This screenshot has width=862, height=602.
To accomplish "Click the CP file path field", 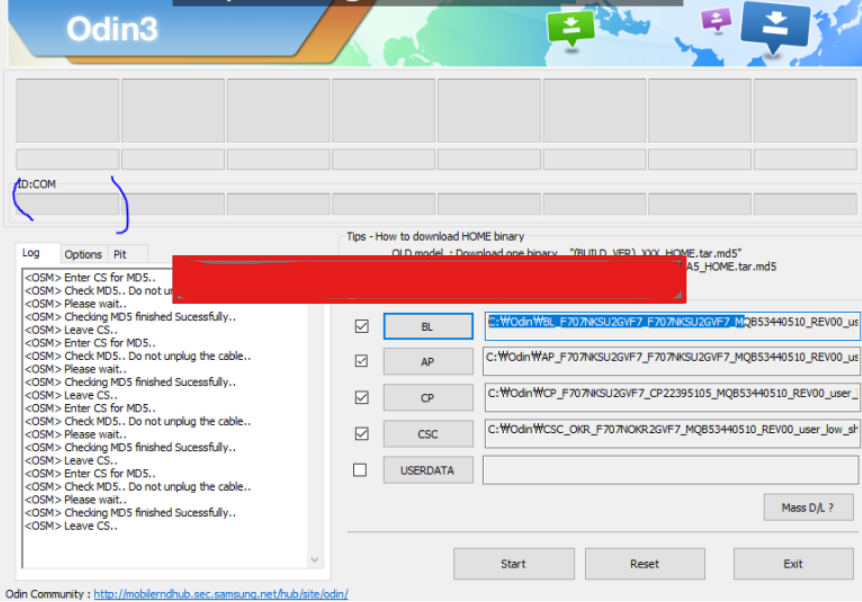I will (672, 397).
